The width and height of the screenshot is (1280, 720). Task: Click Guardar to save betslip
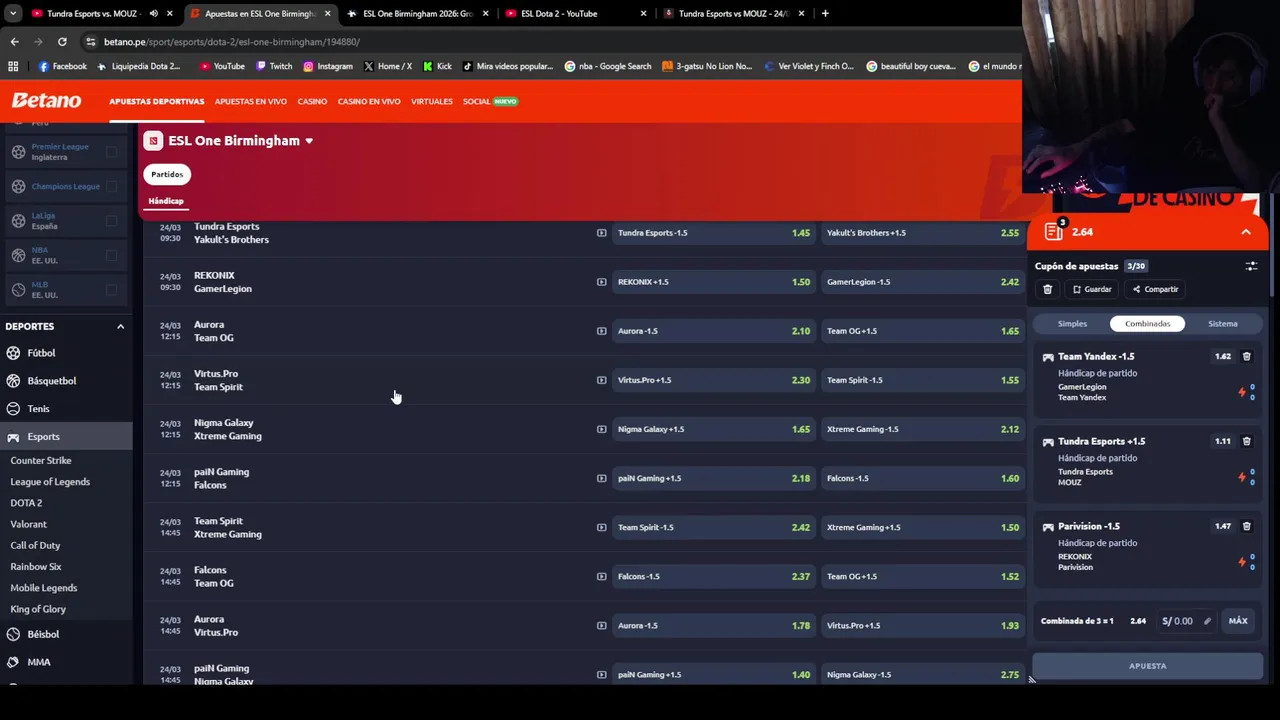[x=1092, y=289]
